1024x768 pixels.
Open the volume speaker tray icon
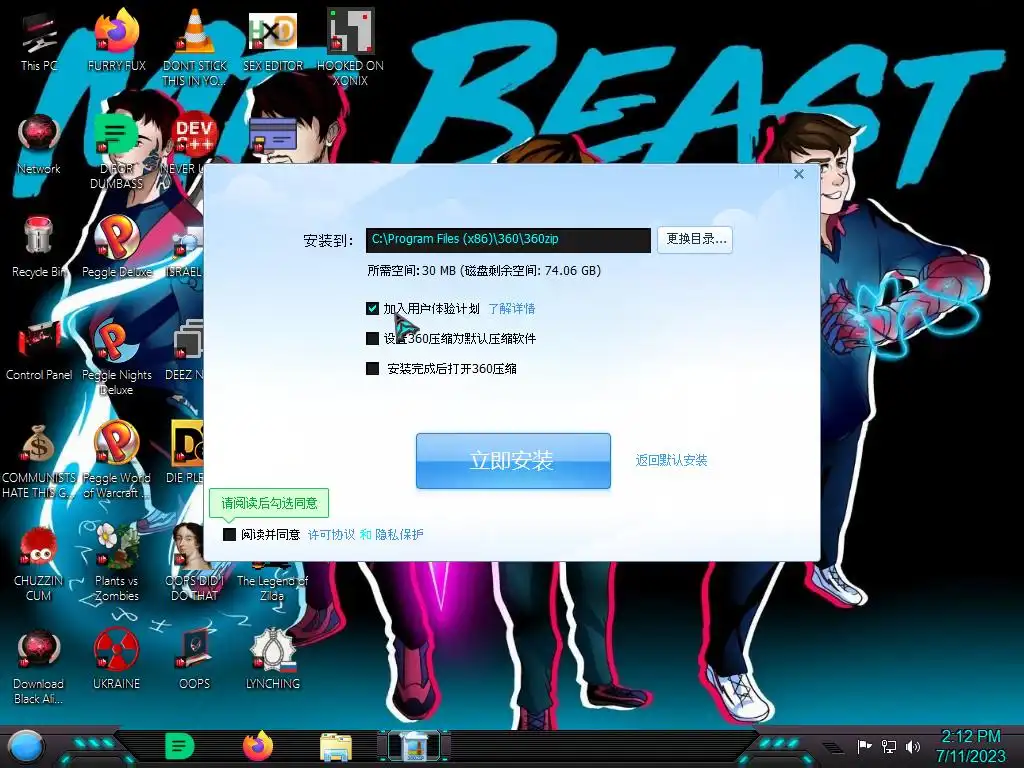(913, 746)
